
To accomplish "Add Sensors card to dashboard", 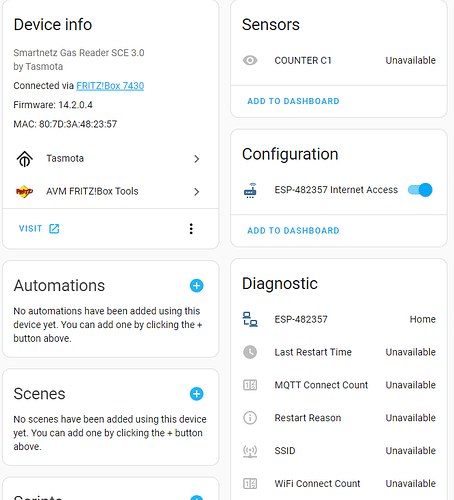I will click(293, 101).
